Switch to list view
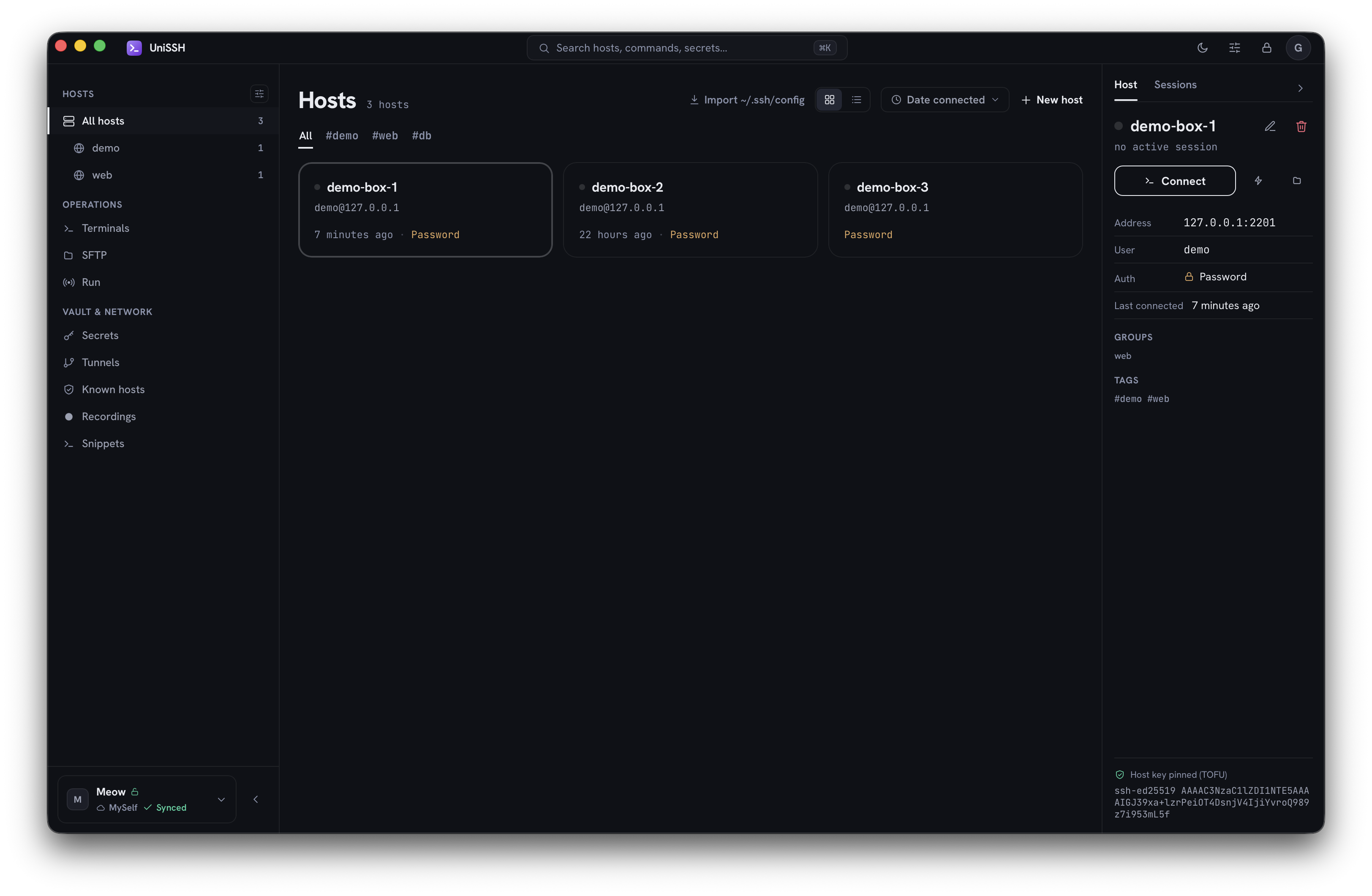Viewport: 1372px width, 896px height. (x=857, y=100)
